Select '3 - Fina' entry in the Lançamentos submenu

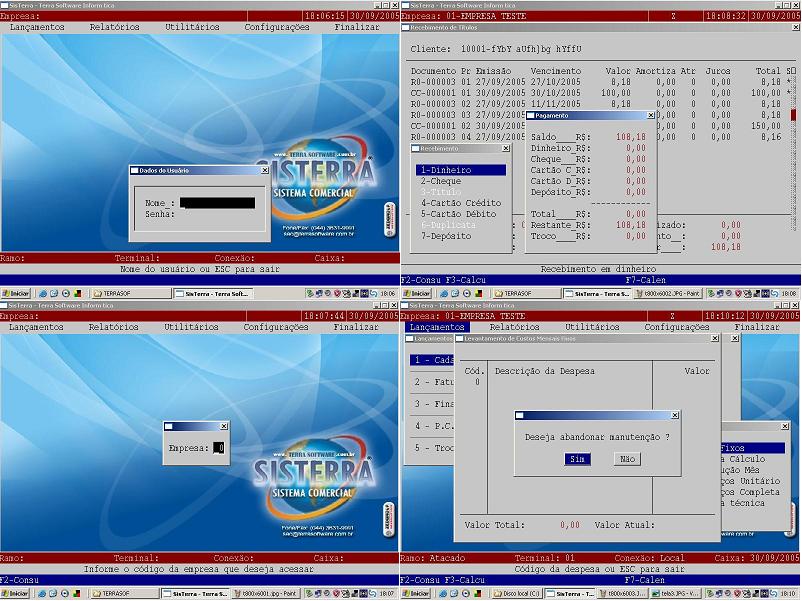tap(432, 404)
